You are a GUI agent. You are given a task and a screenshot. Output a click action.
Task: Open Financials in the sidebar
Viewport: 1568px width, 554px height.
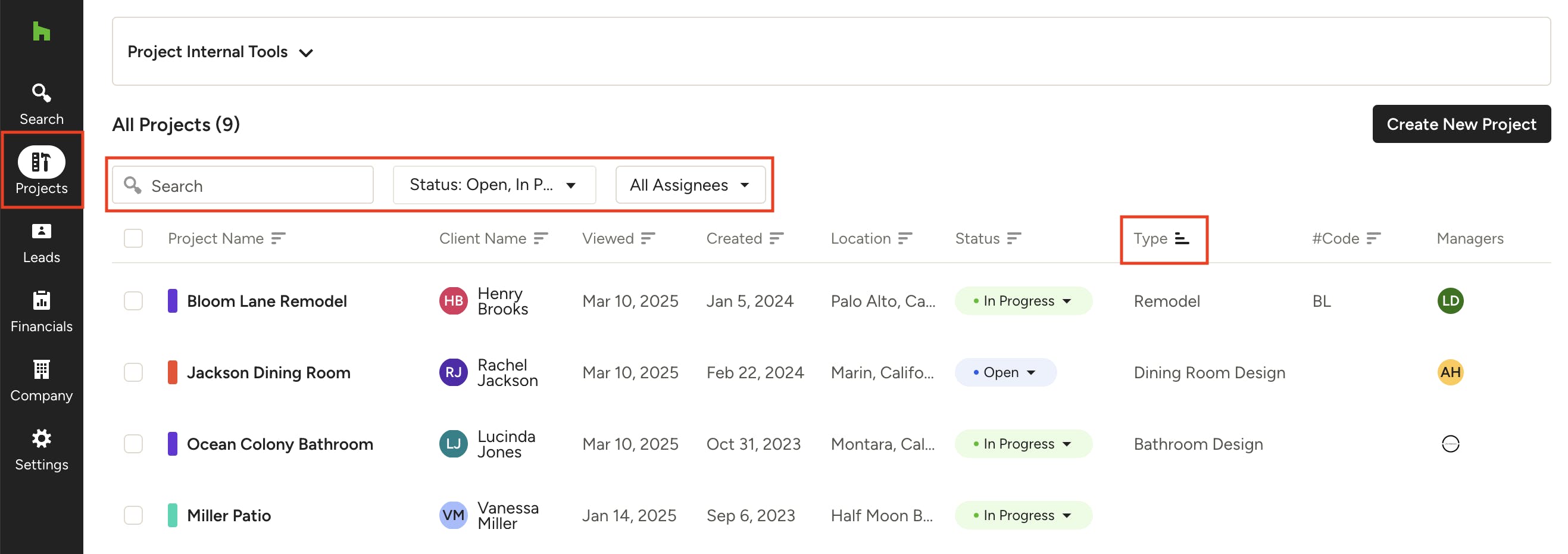tap(42, 312)
